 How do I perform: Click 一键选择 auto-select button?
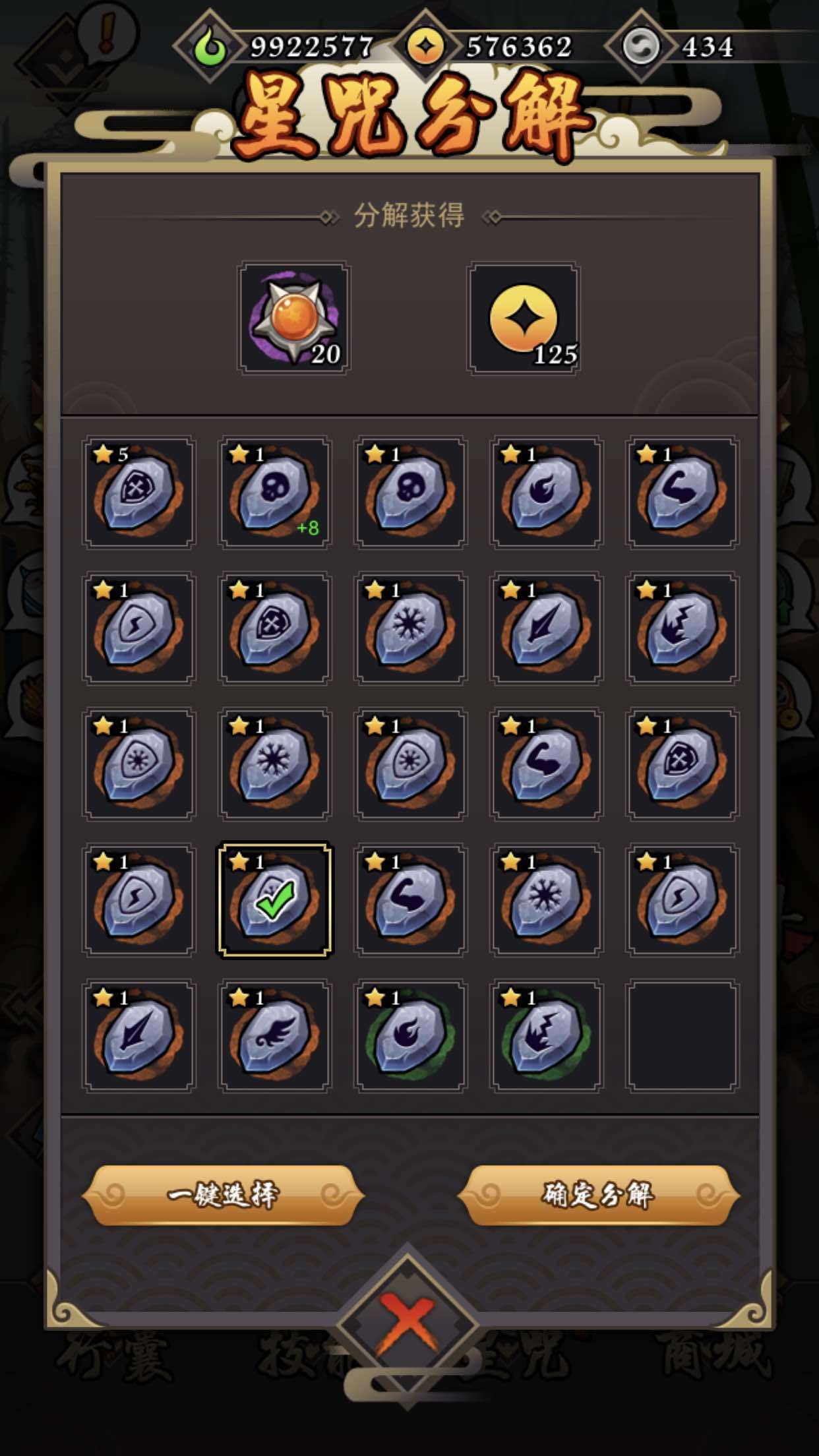tap(223, 1195)
